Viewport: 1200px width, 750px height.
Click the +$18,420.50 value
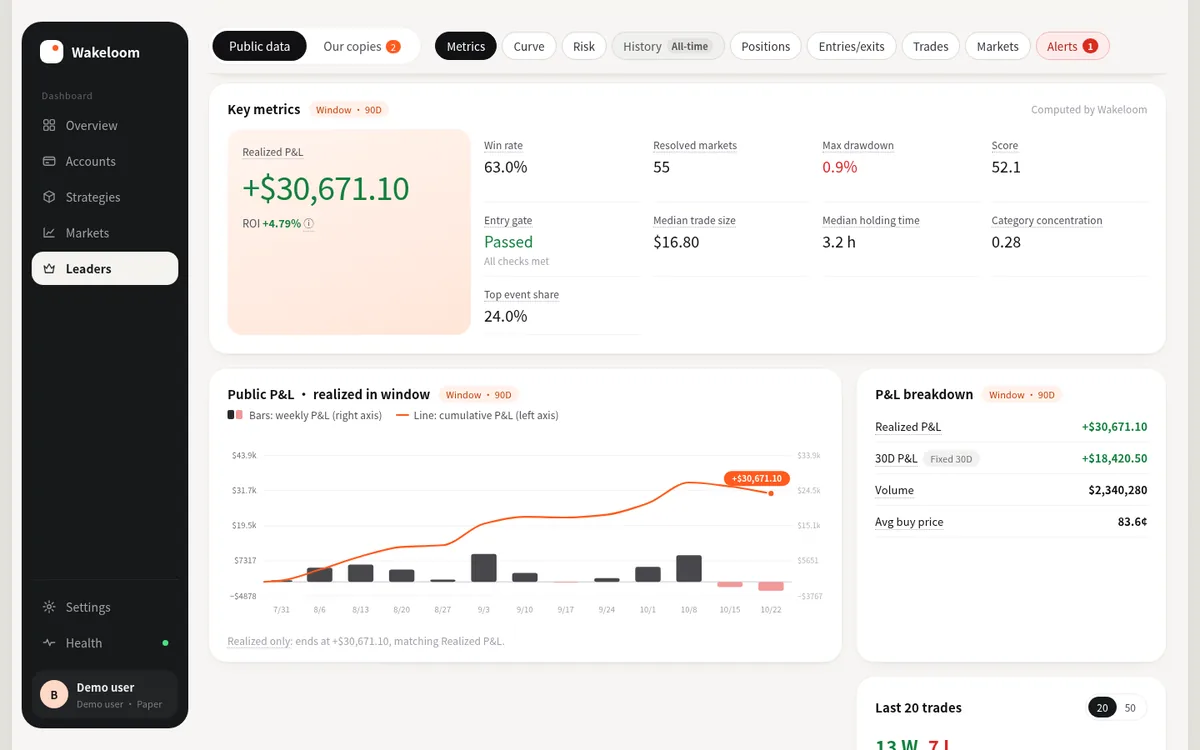coord(1114,459)
